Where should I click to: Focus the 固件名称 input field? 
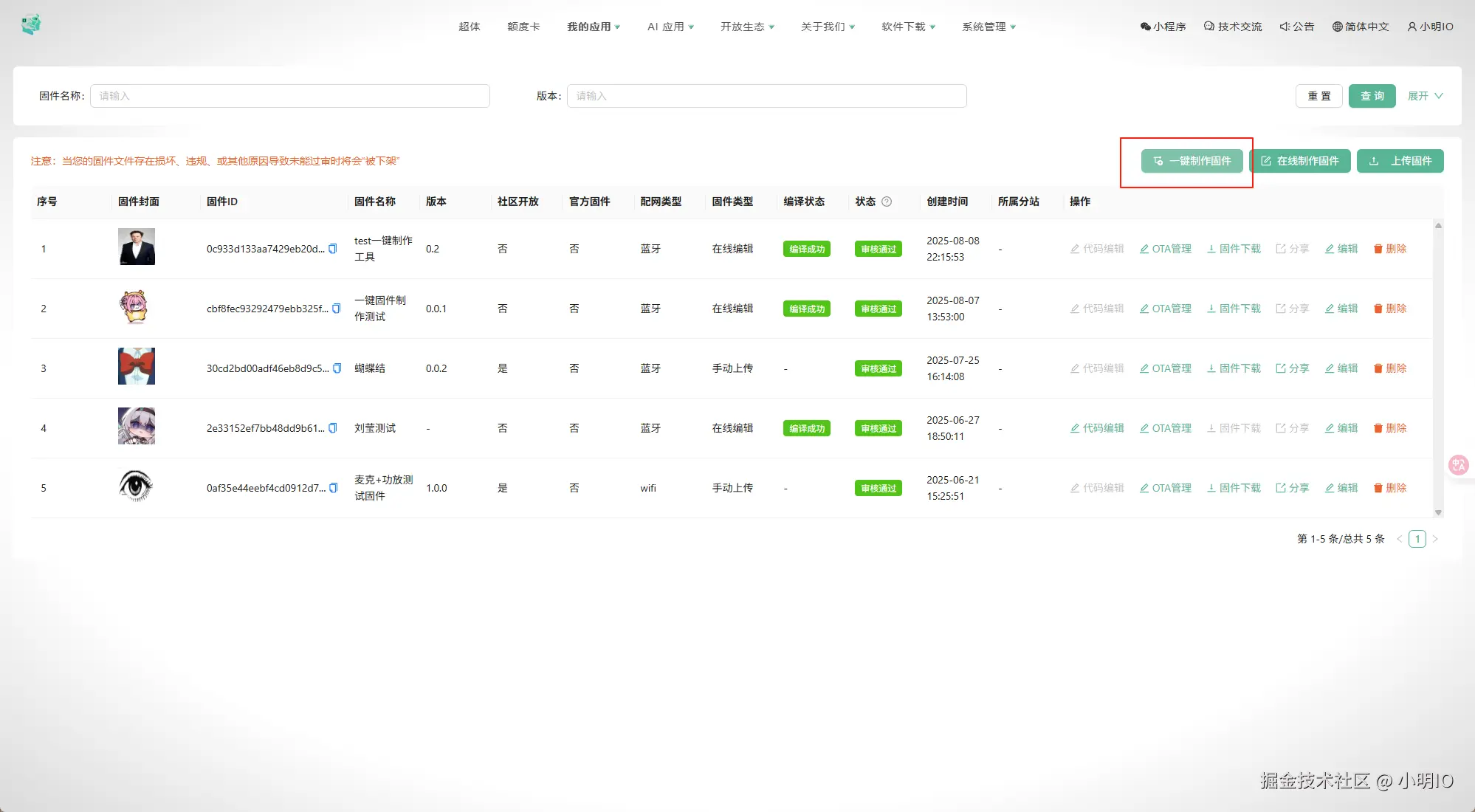[x=289, y=96]
